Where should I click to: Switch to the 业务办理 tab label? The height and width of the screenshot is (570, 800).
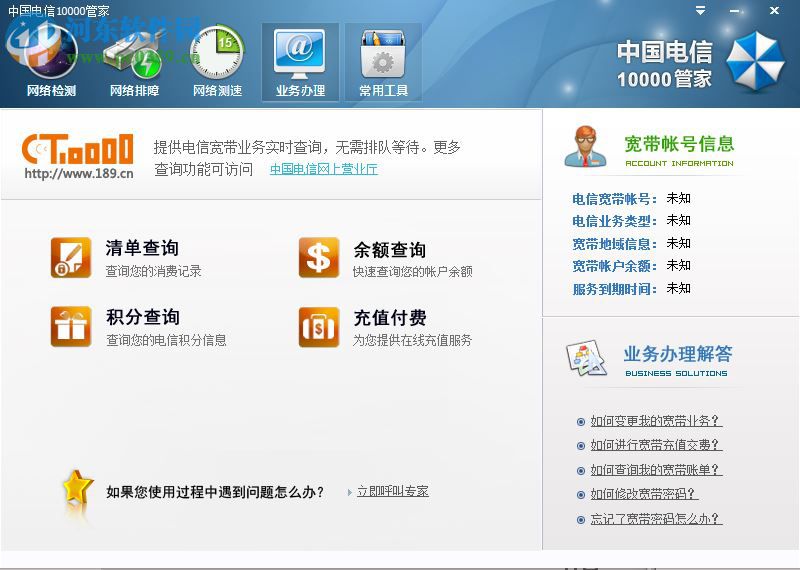[301, 91]
